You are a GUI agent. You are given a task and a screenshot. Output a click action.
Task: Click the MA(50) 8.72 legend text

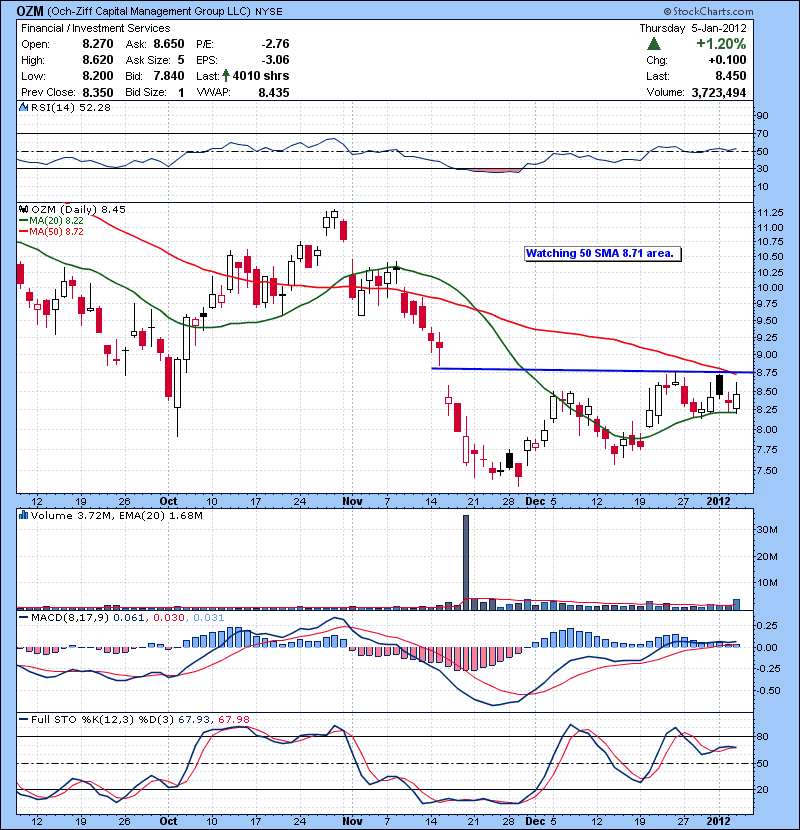[57, 231]
